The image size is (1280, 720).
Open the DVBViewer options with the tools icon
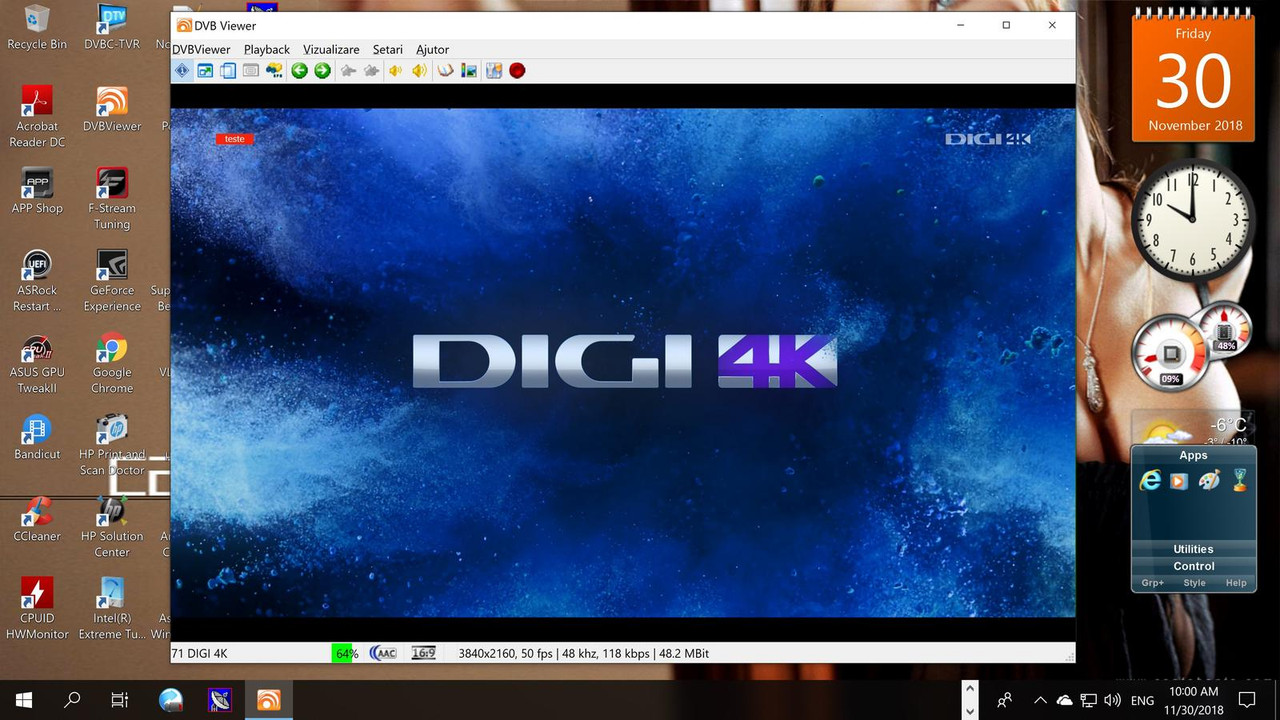[493, 70]
